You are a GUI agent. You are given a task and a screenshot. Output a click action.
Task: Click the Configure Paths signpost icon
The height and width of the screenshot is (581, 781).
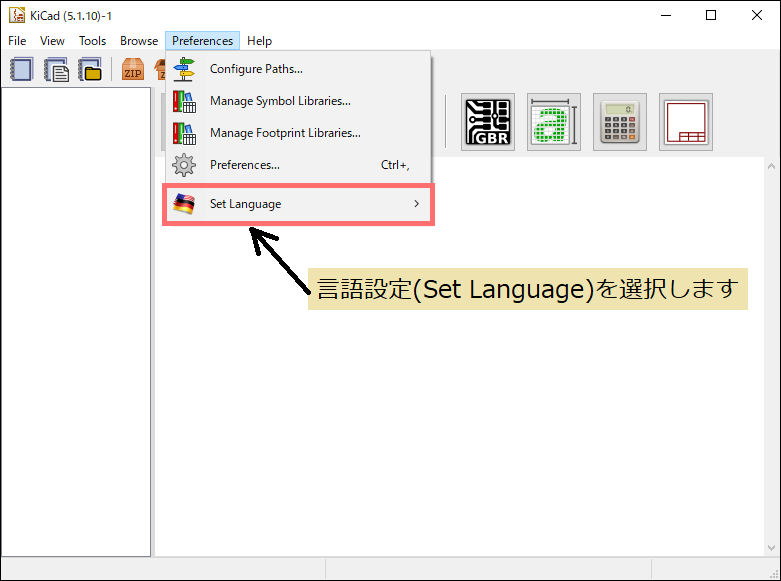pyautogui.click(x=184, y=69)
